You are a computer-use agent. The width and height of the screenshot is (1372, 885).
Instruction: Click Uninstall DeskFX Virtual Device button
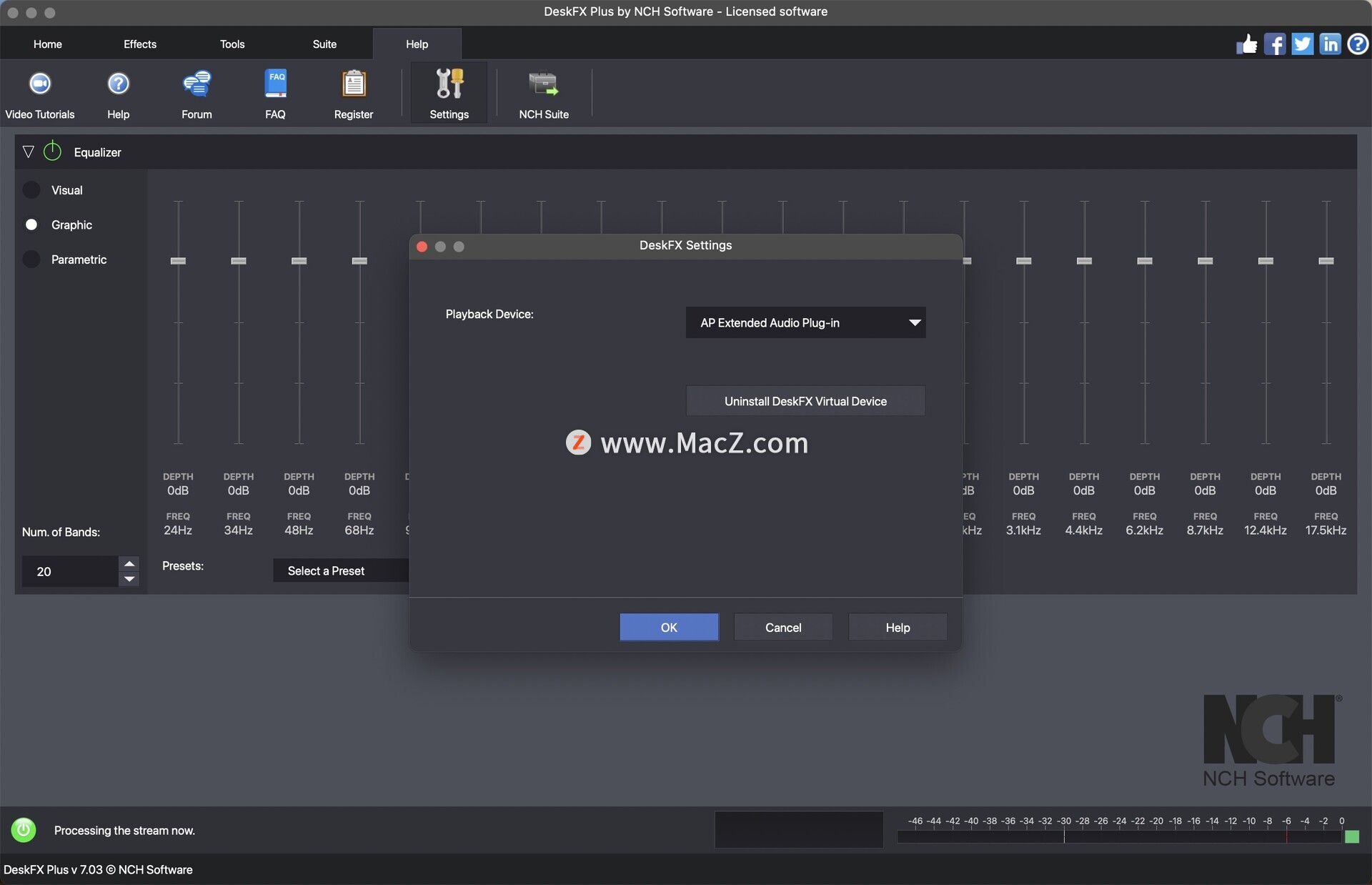point(805,401)
